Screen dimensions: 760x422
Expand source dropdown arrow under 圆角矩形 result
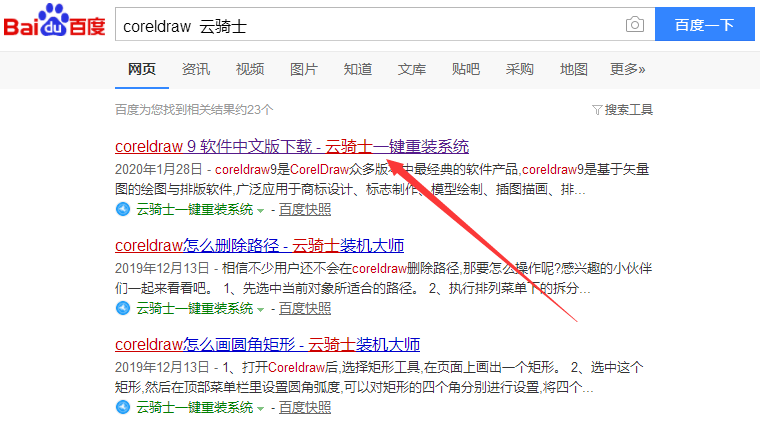[260, 408]
